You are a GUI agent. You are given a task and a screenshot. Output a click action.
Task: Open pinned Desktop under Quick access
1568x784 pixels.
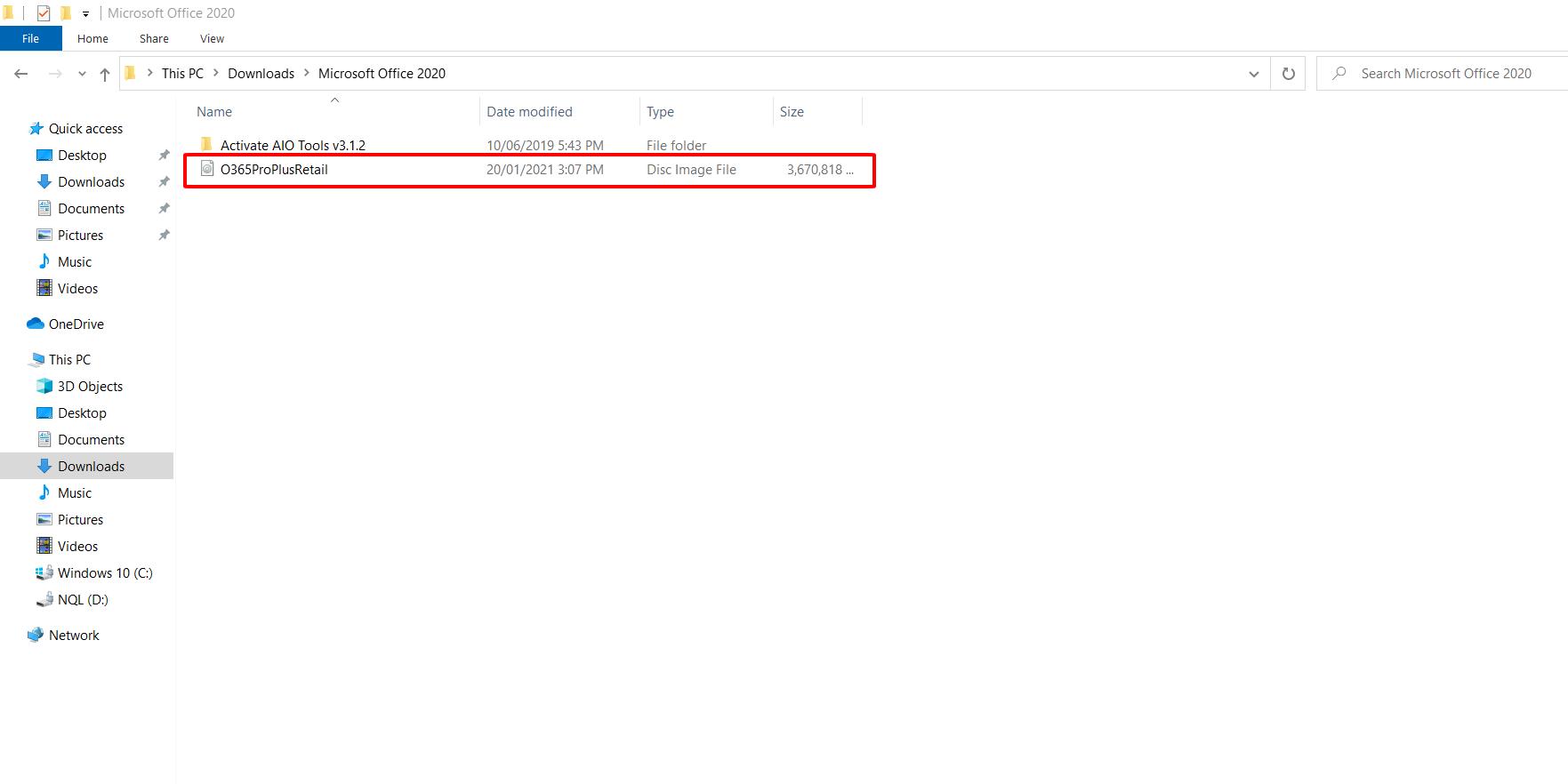(x=82, y=156)
